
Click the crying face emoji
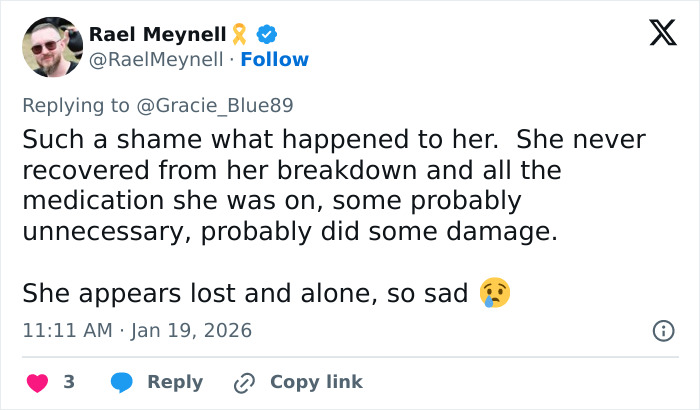(x=495, y=293)
